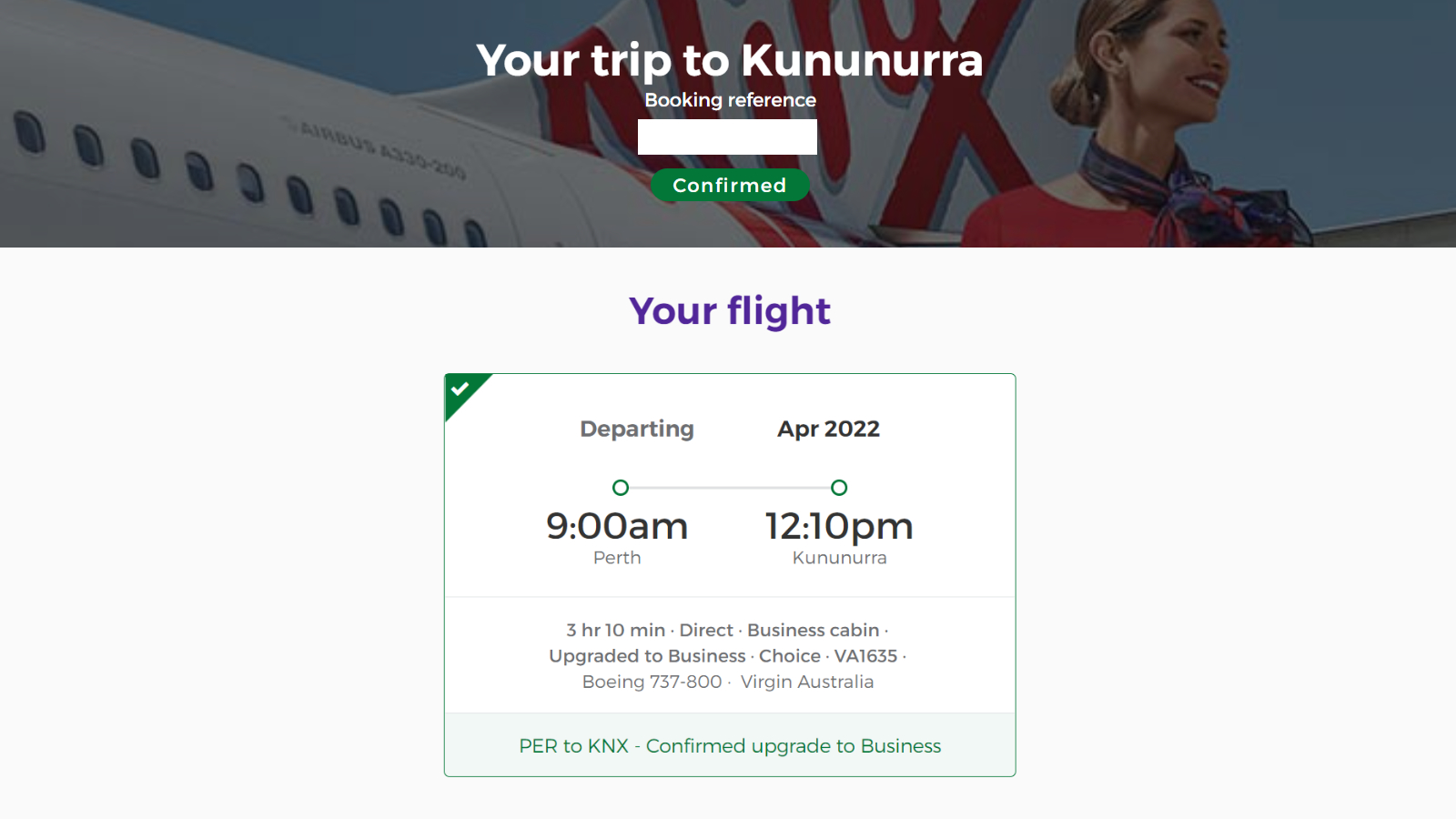Image resolution: width=1456 pixels, height=819 pixels.
Task: Click PER to KNX confirmed upgrade banner
Action: 730,745
